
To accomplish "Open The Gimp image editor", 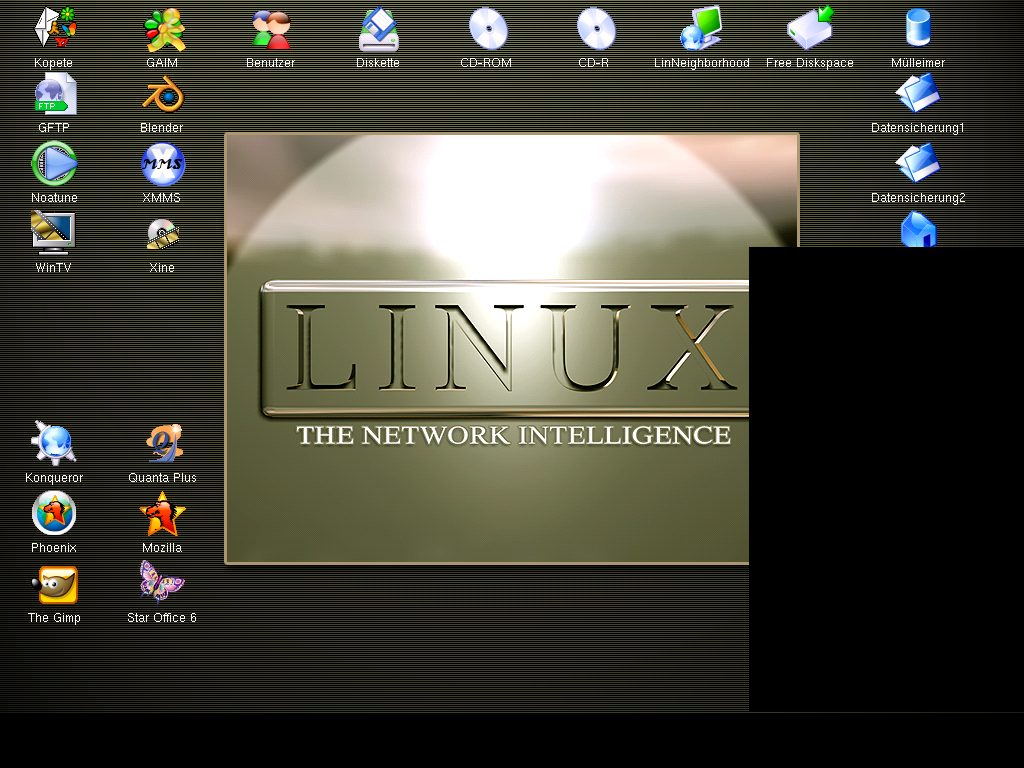I will click(55, 585).
